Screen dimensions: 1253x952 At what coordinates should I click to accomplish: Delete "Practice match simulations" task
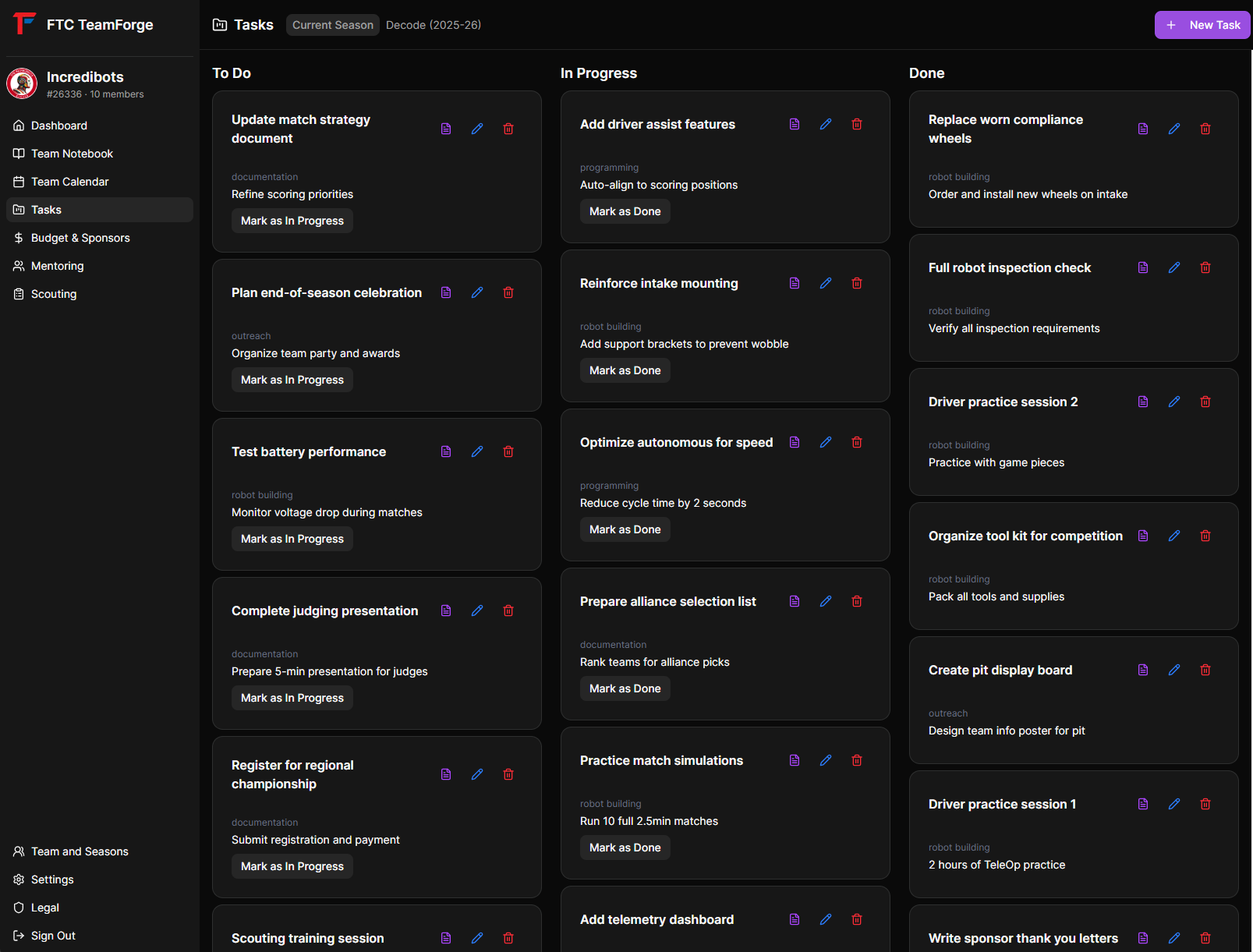(856, 760)
